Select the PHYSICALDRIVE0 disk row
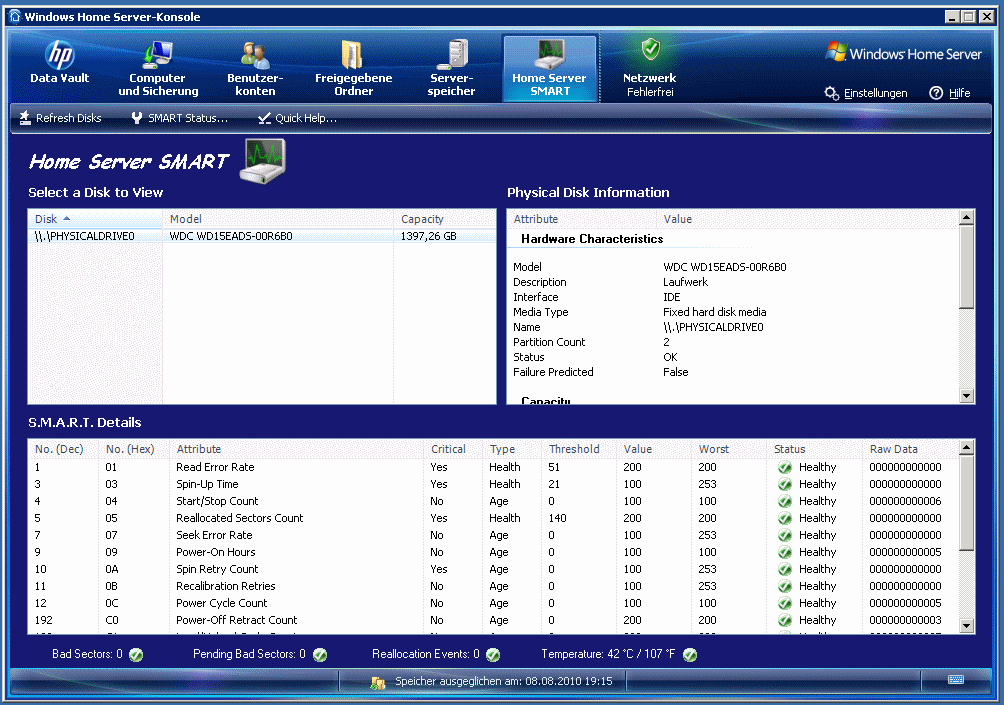The image size is (1004, 705). (x=262, y=236)
